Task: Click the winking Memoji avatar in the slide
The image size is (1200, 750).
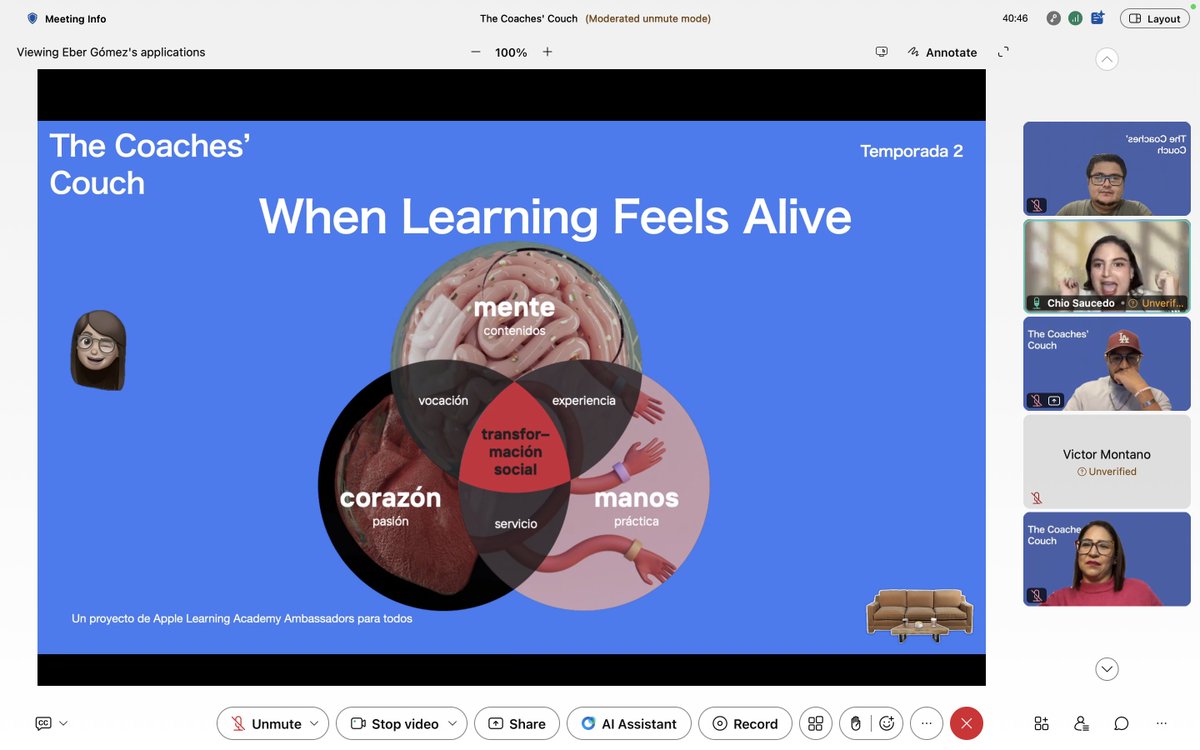Action: [x=98, y=349]
